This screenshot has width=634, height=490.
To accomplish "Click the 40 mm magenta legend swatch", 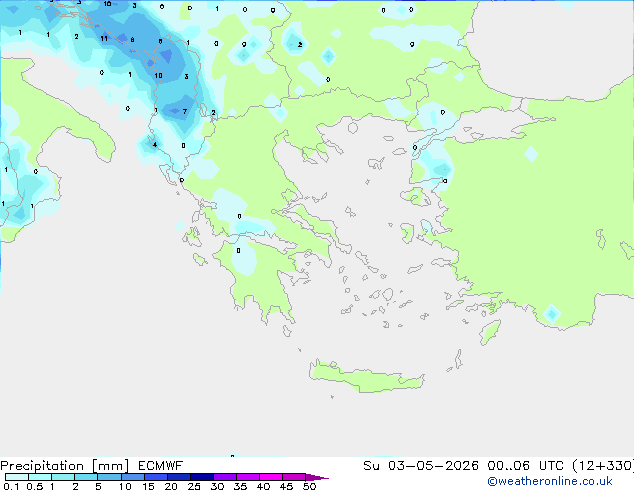I will [271, 477].
